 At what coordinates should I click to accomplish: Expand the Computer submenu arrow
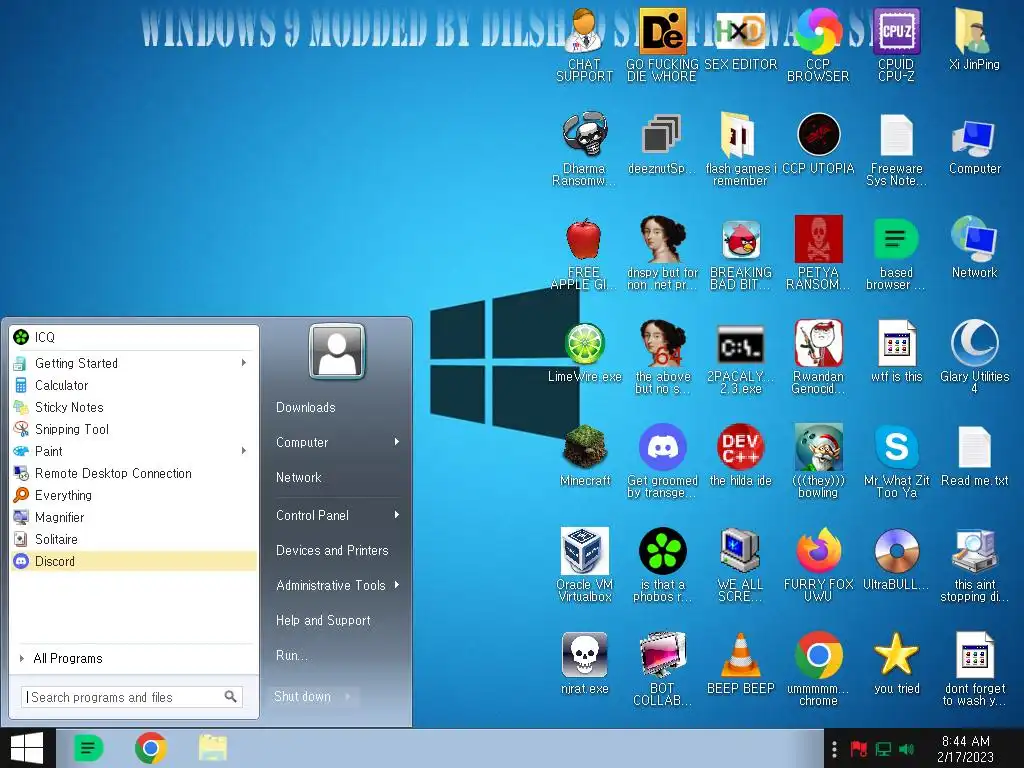click(396, 442)
